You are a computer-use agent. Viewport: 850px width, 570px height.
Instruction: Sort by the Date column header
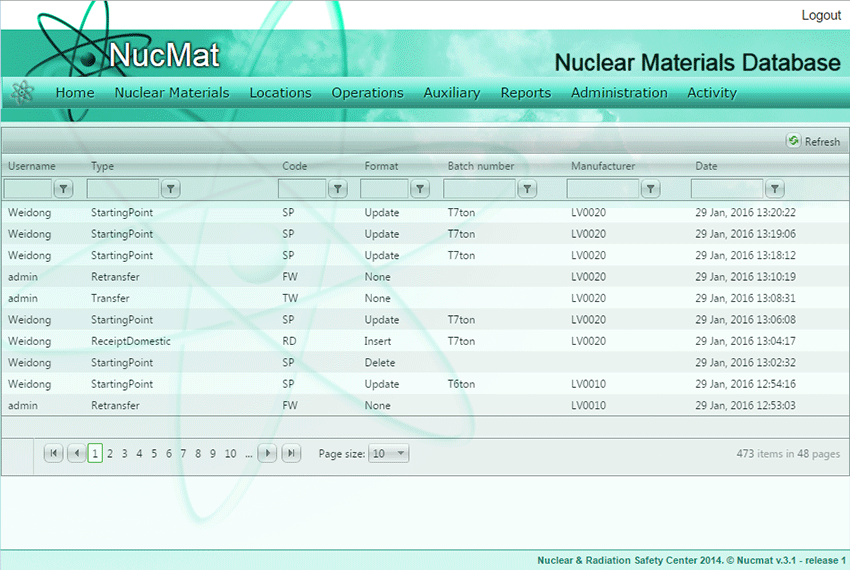[x=706, y=166]
